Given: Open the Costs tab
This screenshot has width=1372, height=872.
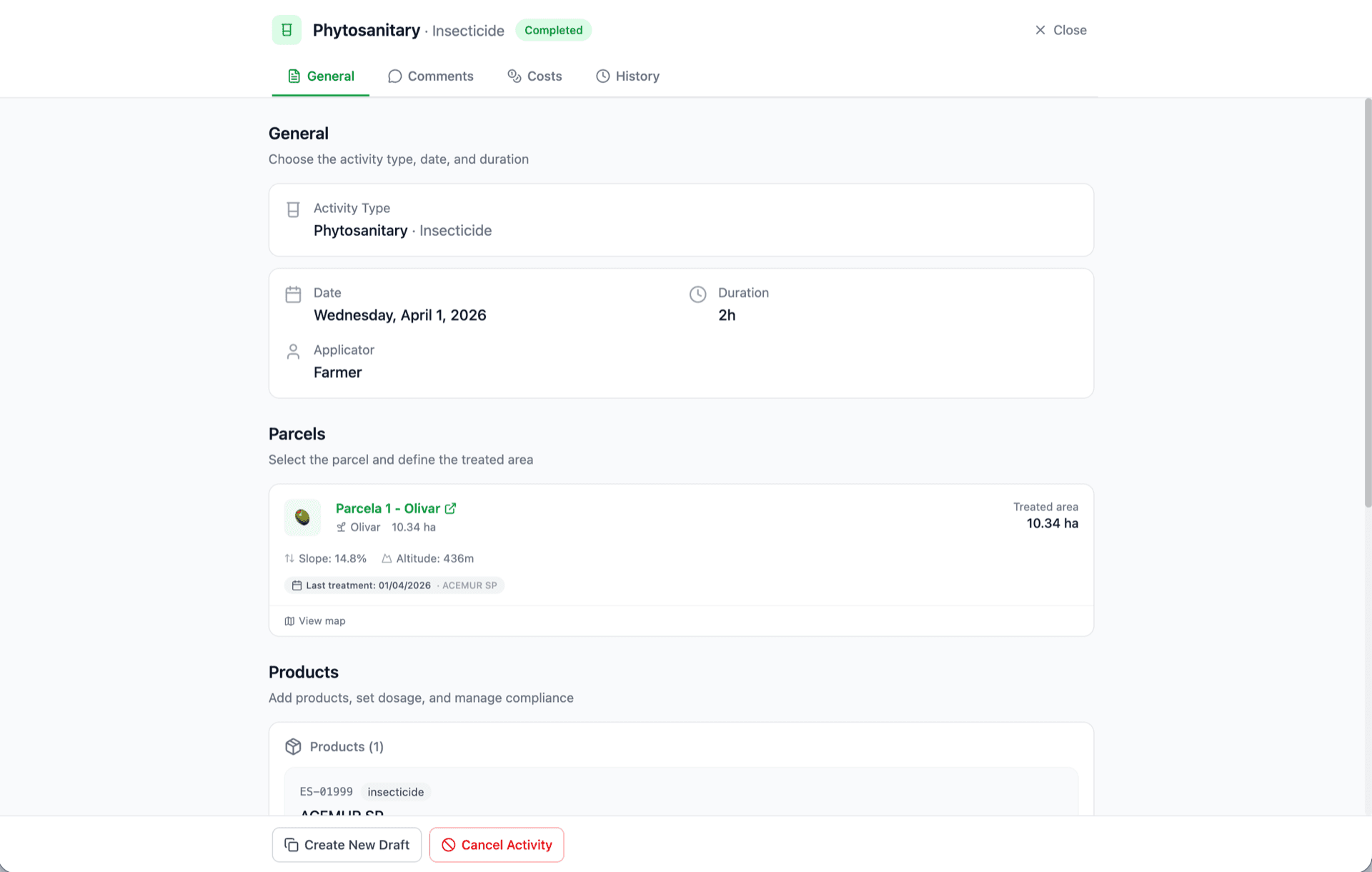Looking at the screenshot, I should click(535, 76).
